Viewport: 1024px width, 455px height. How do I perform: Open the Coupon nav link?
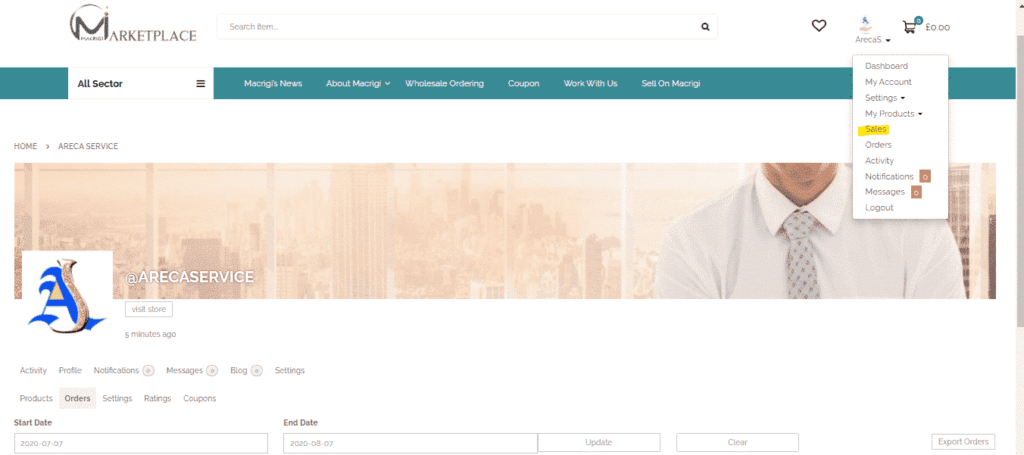click(524, 84)
